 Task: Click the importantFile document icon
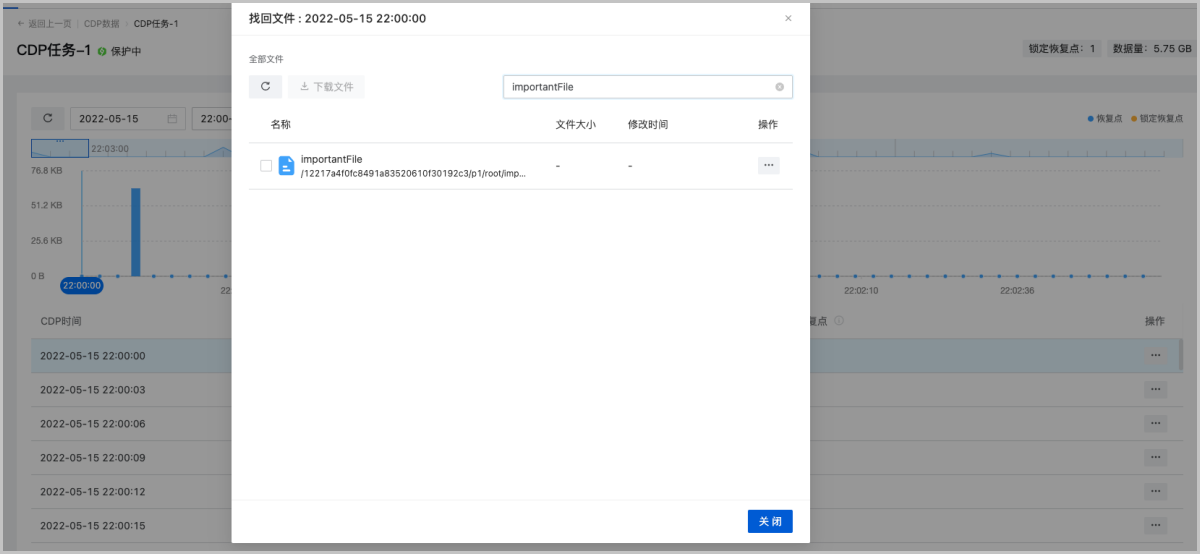(x=286, y=166)
